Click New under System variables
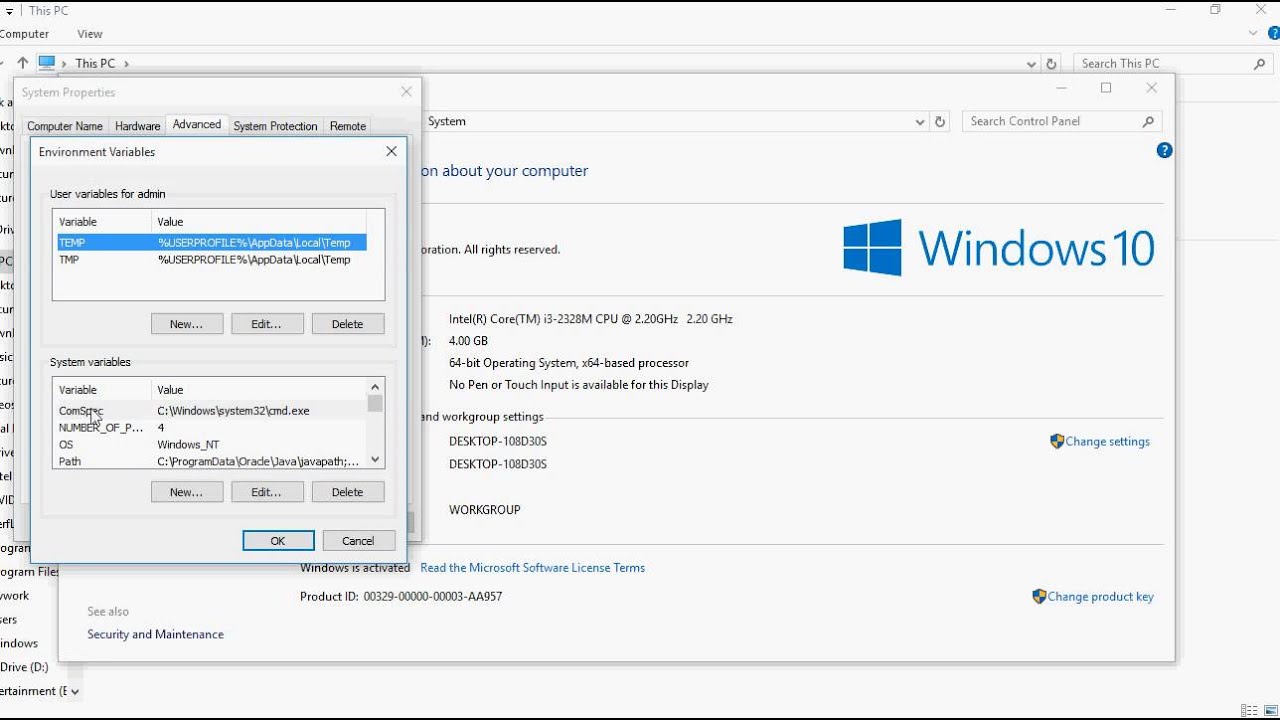Screen dimensions: 1280x720 187,492
